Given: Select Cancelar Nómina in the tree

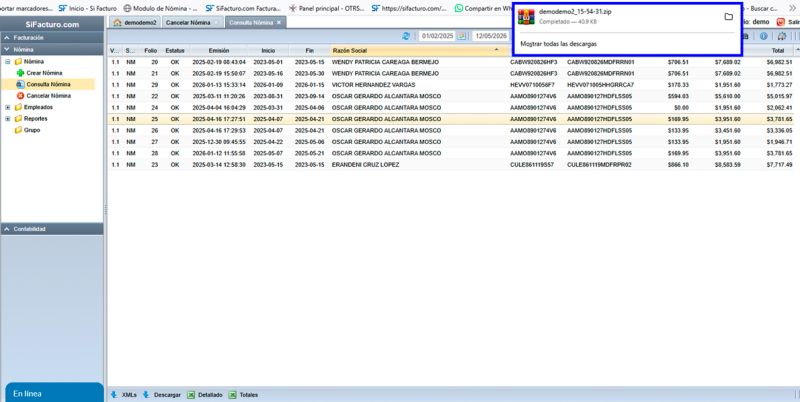Looking at the screenshot, I should tap(48, 95).
